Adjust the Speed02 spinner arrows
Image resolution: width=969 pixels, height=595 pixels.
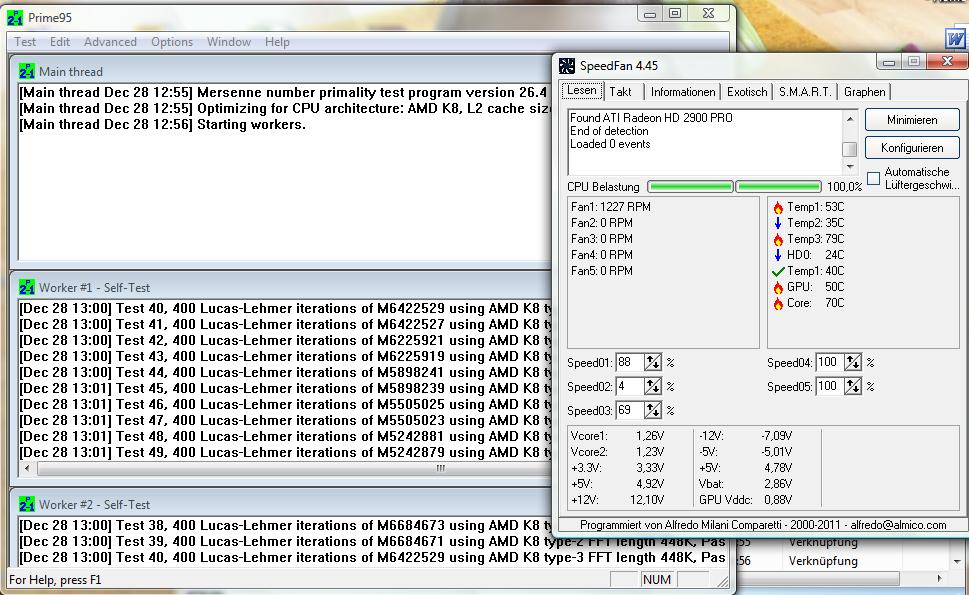click(x=653, y=387)
